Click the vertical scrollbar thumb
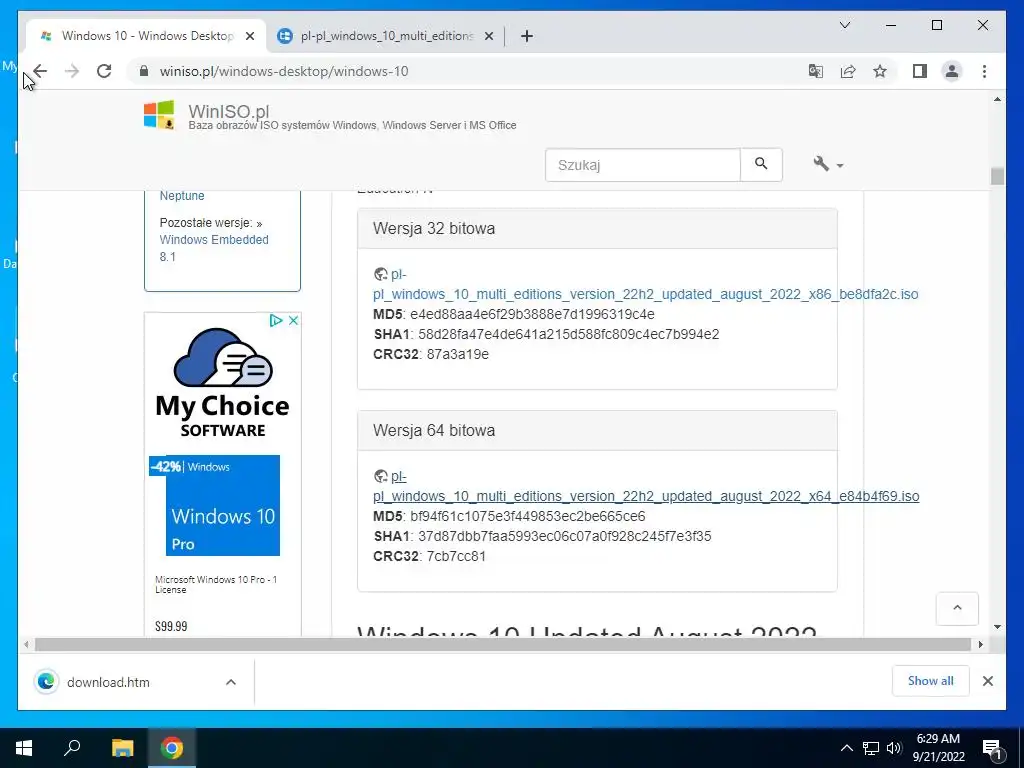Image resolution: width=1024 pixels, height=768 pixels. (x=997, y=176)
